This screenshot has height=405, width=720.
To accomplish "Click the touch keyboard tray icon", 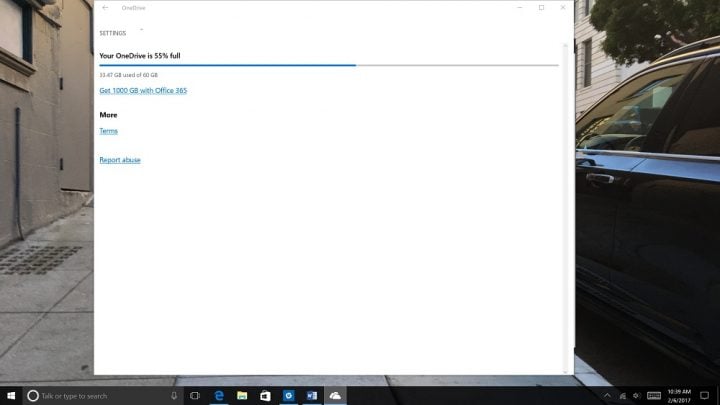I will point(653,396).
